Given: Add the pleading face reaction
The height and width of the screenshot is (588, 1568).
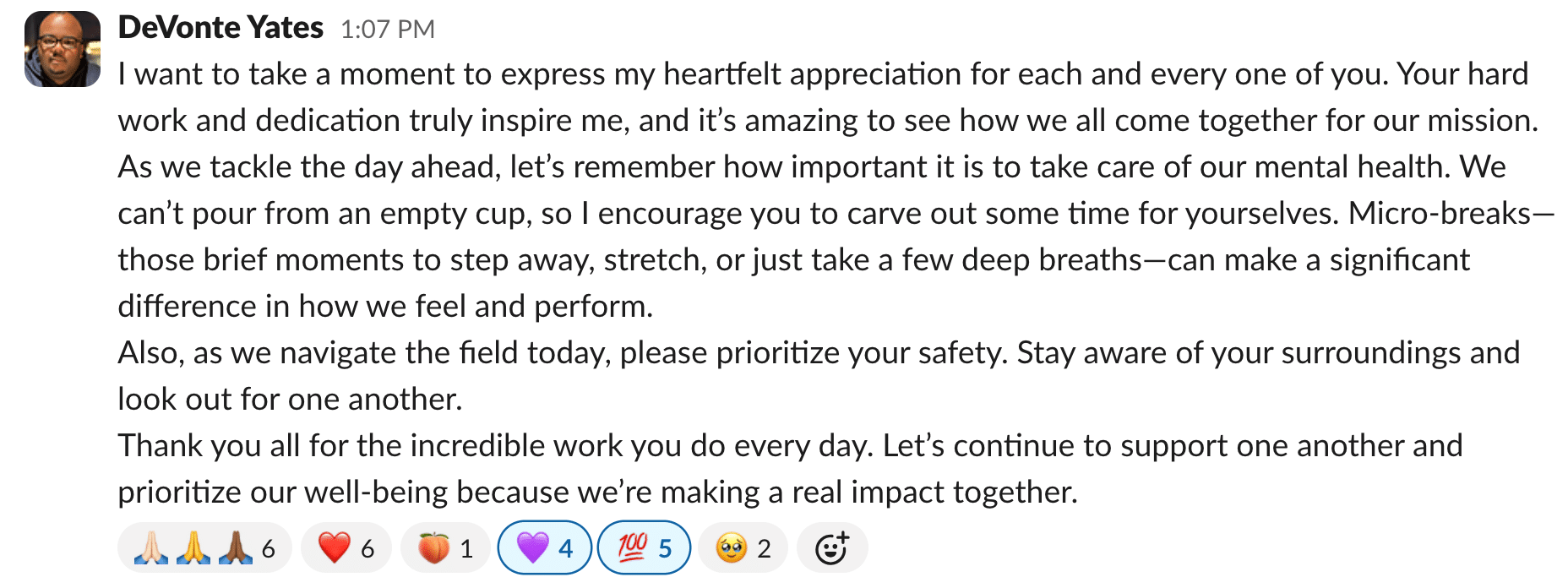Looking at the screenshot, I should pyautogui.click(x=743, y=548).
